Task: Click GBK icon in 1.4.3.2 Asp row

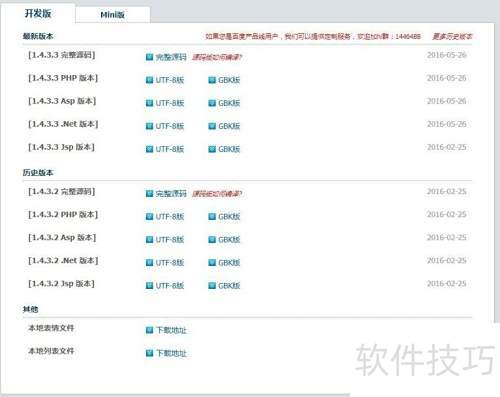Action: (x=212, y=240)
